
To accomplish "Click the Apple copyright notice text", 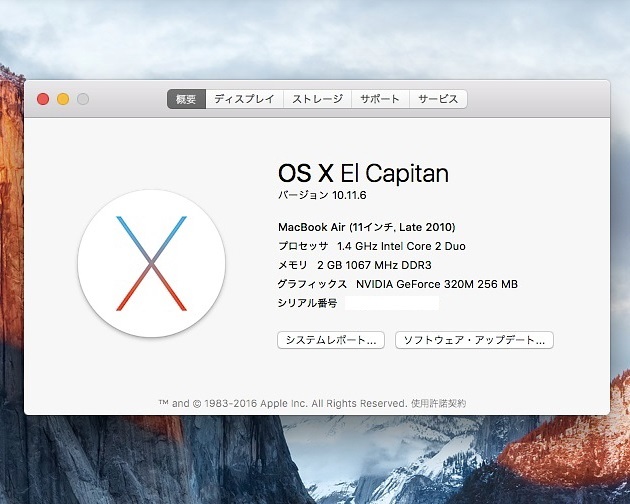I will coord(283,403).
